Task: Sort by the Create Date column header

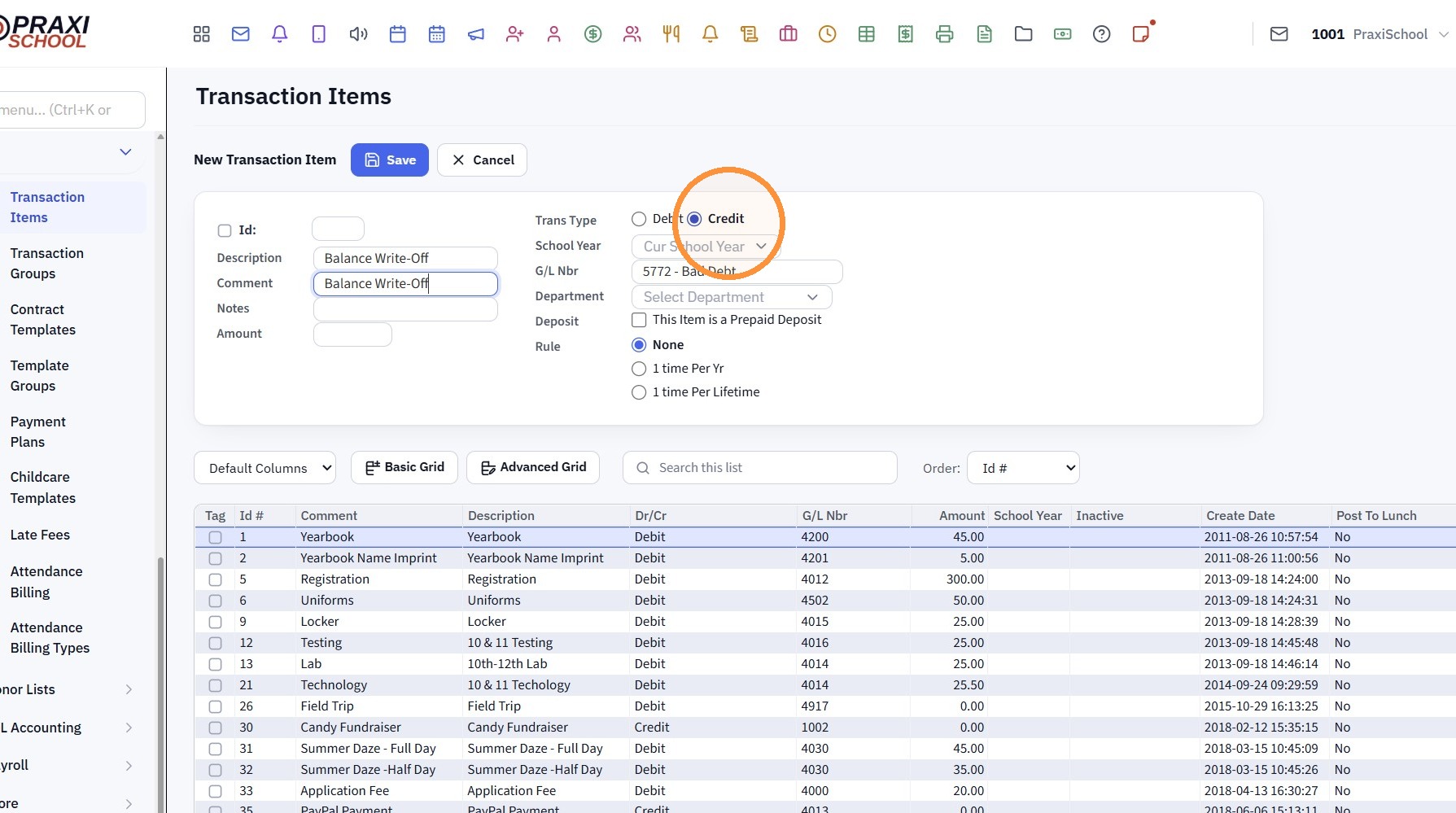Action: [x=1240, y=516]
